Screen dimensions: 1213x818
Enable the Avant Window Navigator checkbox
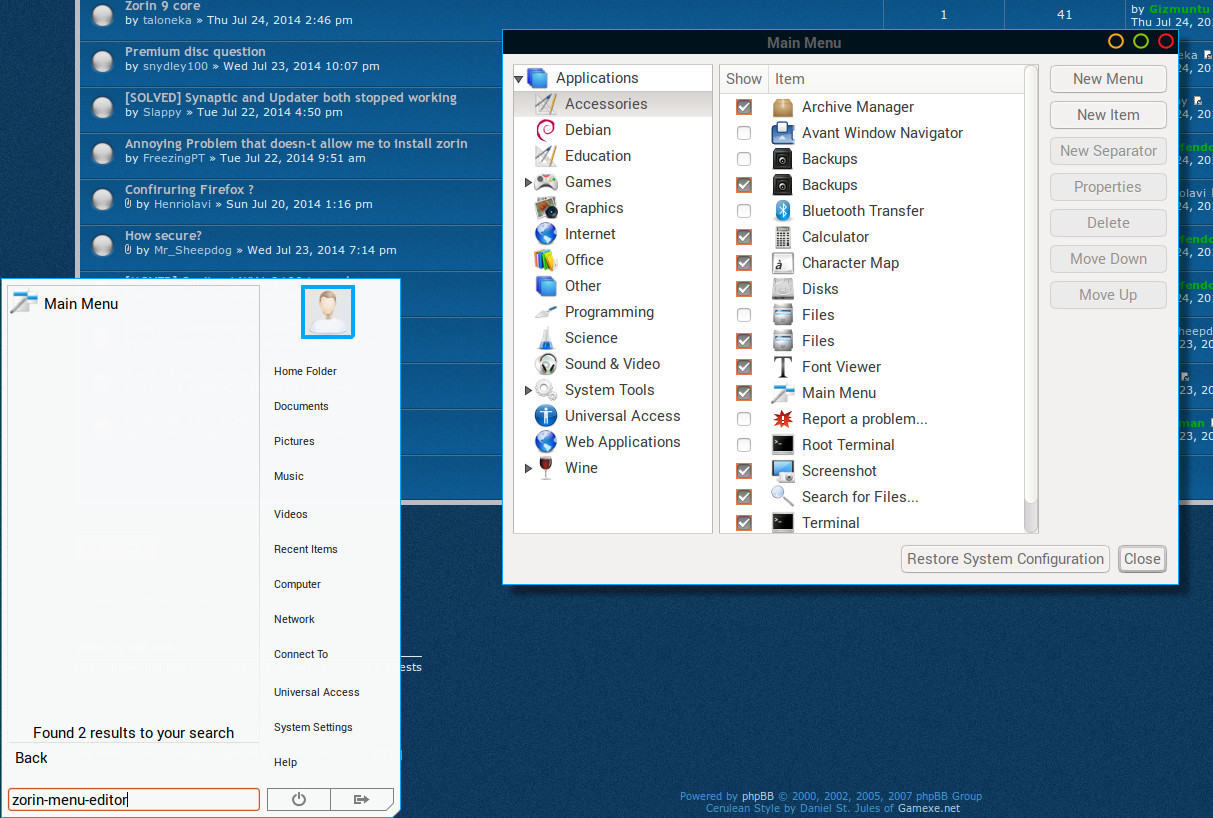744,133
